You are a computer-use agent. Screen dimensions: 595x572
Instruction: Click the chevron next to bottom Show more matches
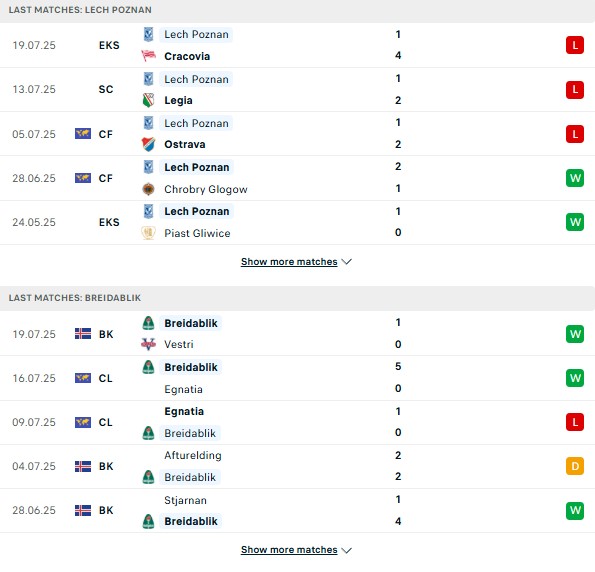(346, 550)
